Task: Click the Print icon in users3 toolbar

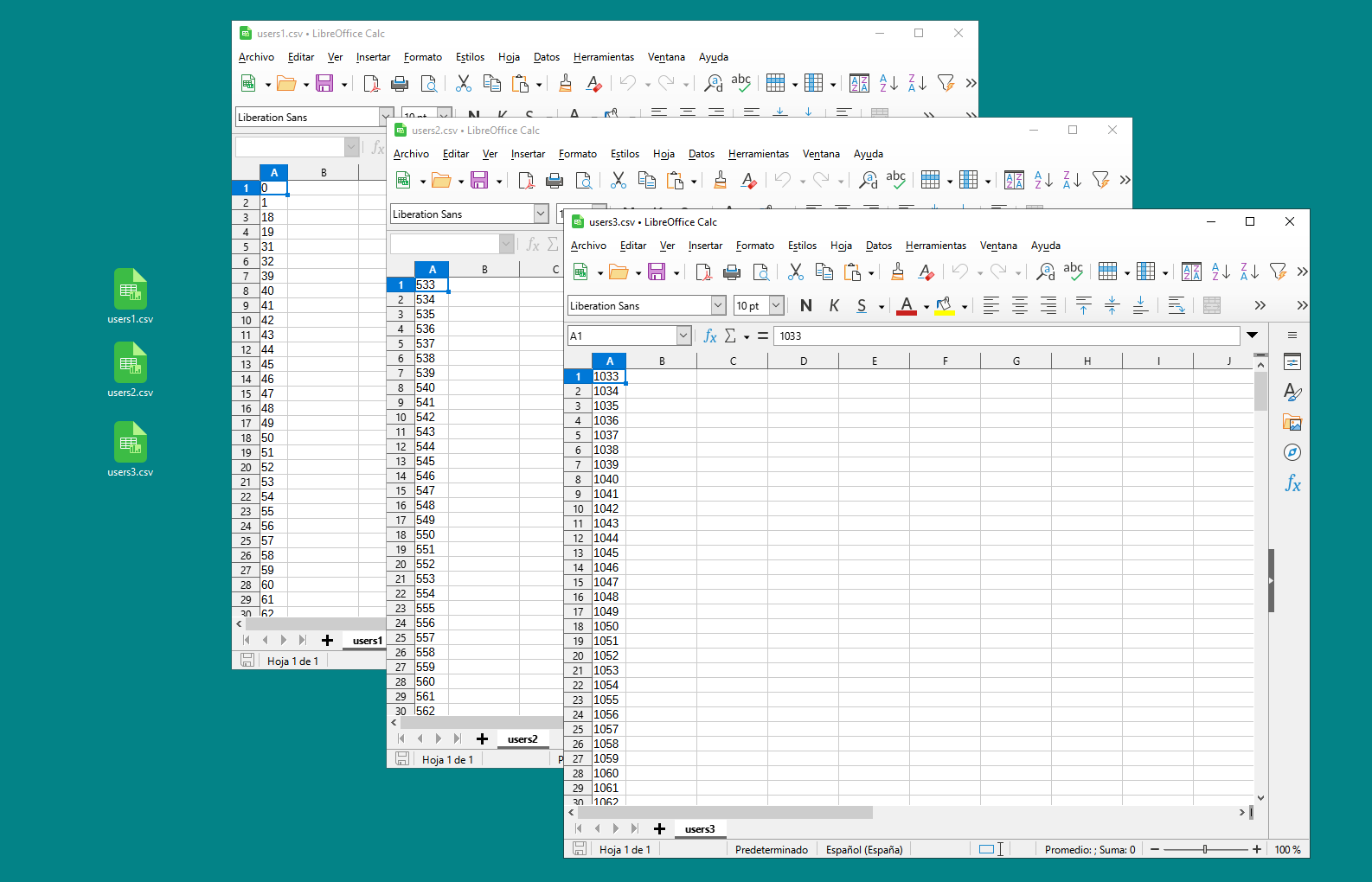Action: [x=732, y=272]
